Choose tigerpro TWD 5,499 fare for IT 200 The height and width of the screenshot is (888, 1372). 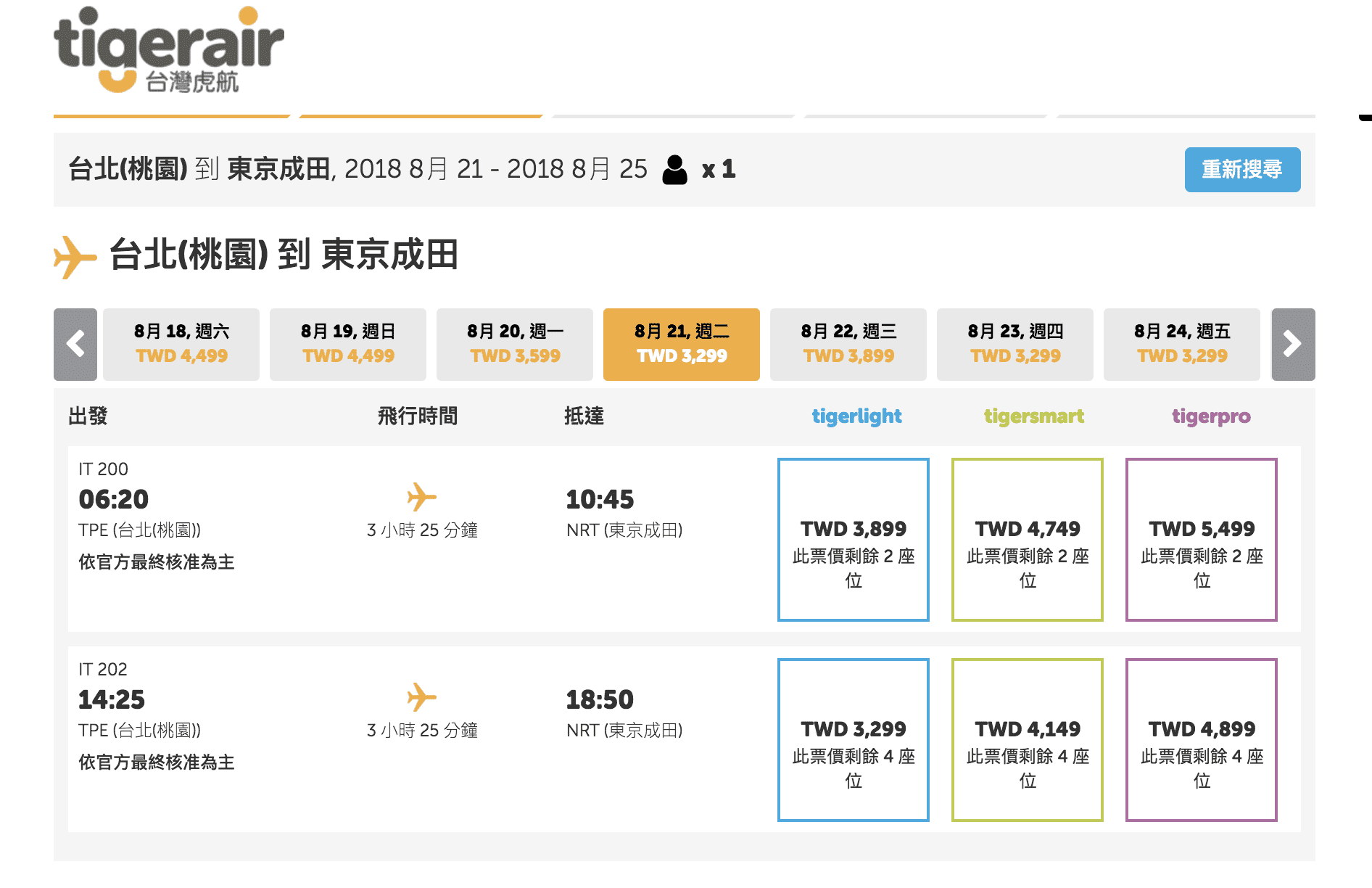pyautogui.click(x=1202, y=539)
